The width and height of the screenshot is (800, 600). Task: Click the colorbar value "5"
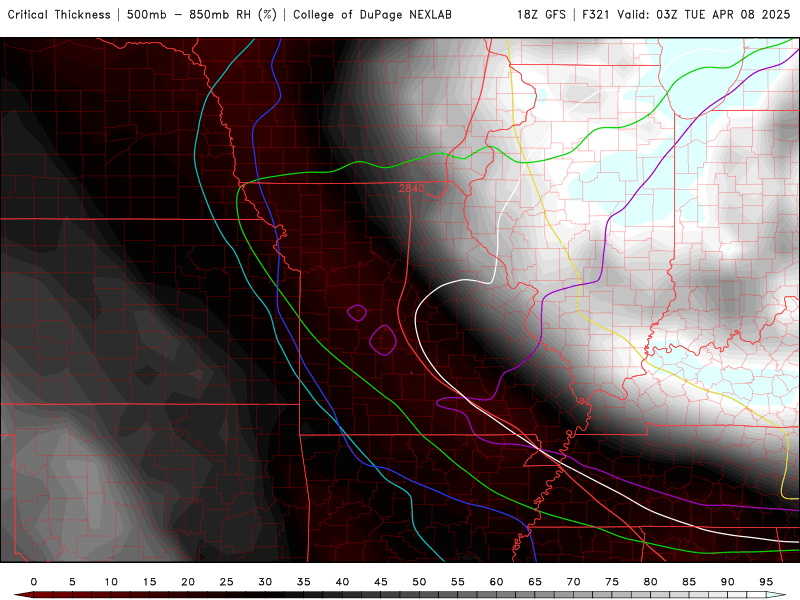72,582
